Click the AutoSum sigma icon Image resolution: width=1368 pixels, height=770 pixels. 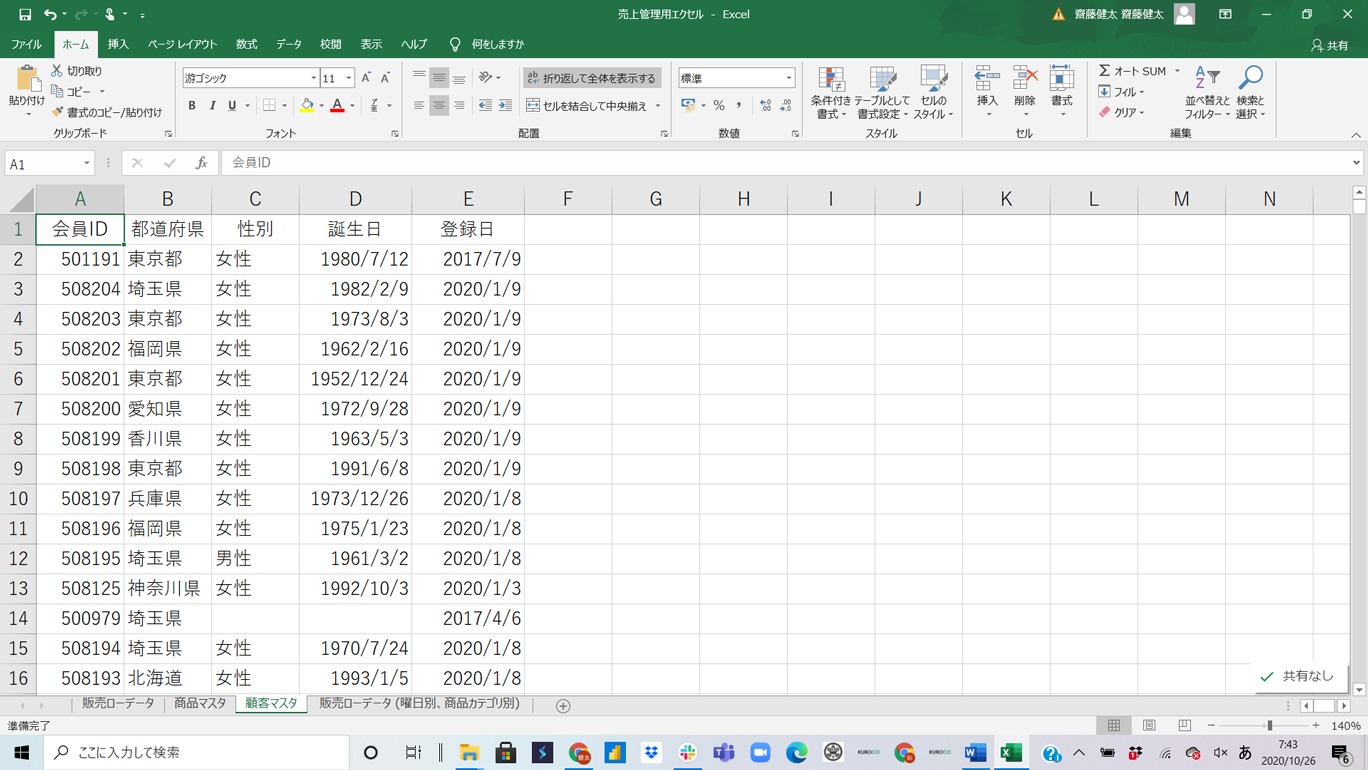(x=1105, y=71)
